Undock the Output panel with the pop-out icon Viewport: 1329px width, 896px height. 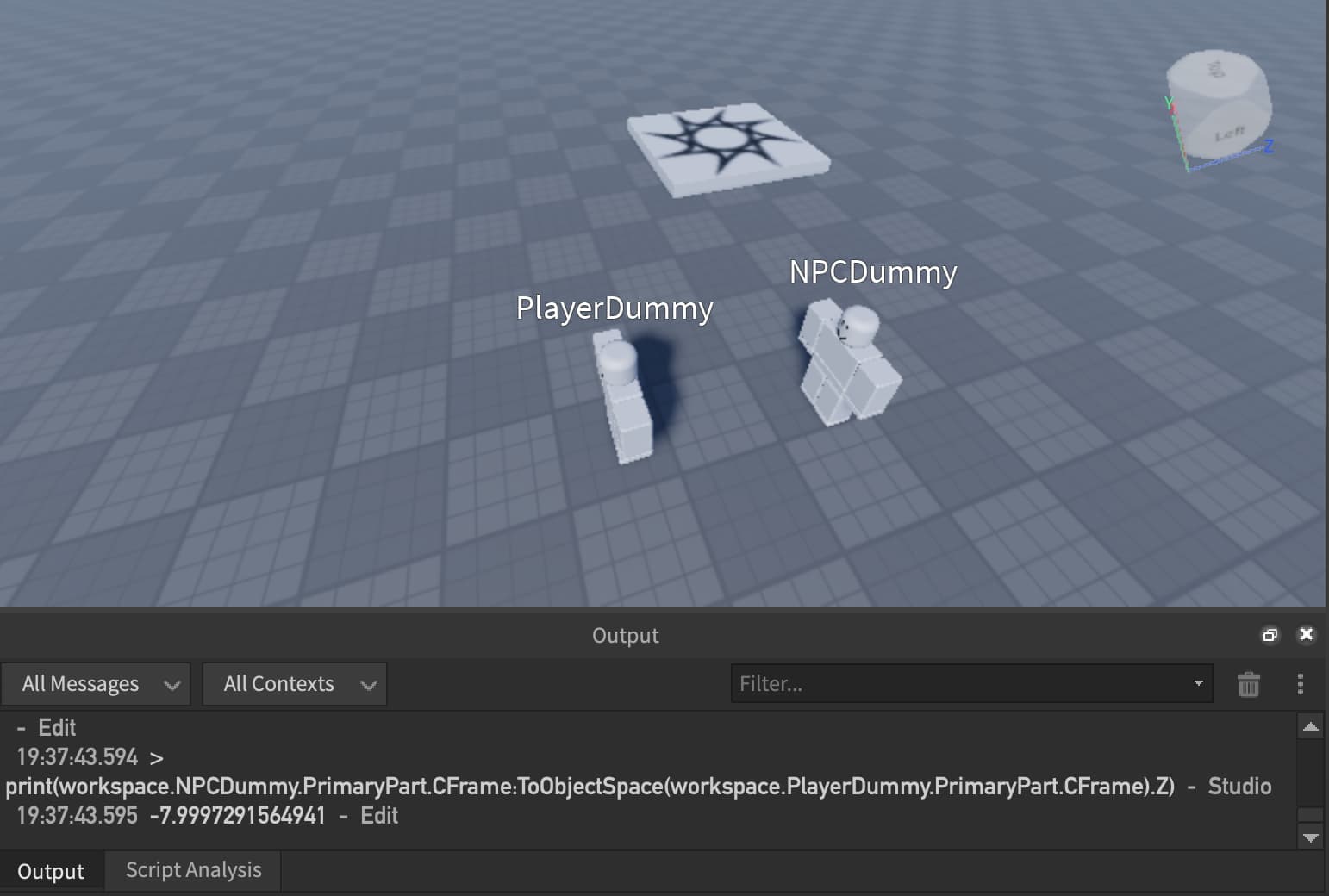pos(1270,635)
